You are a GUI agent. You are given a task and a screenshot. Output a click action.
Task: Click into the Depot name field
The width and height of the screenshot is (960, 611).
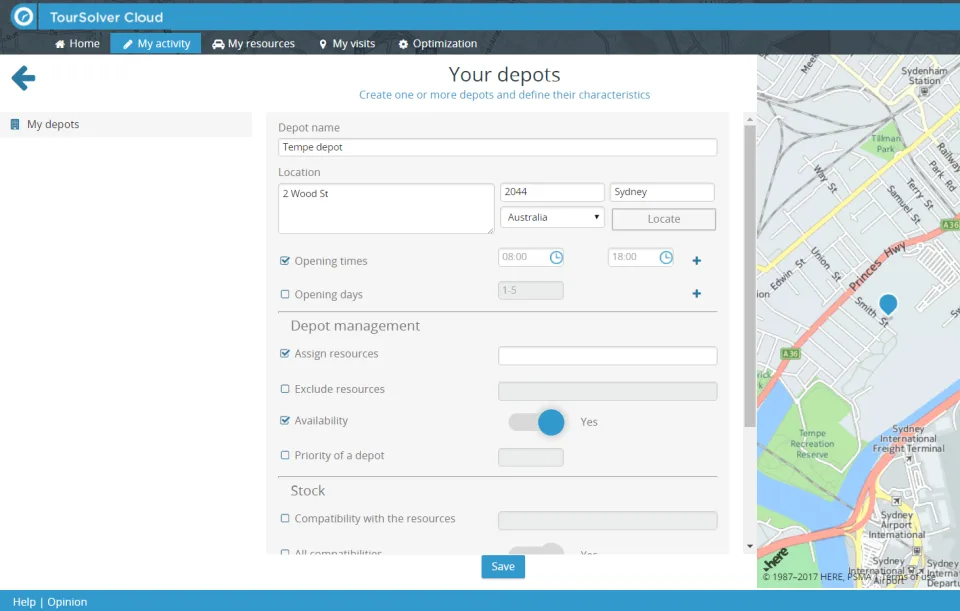click(x=497, y=147)
